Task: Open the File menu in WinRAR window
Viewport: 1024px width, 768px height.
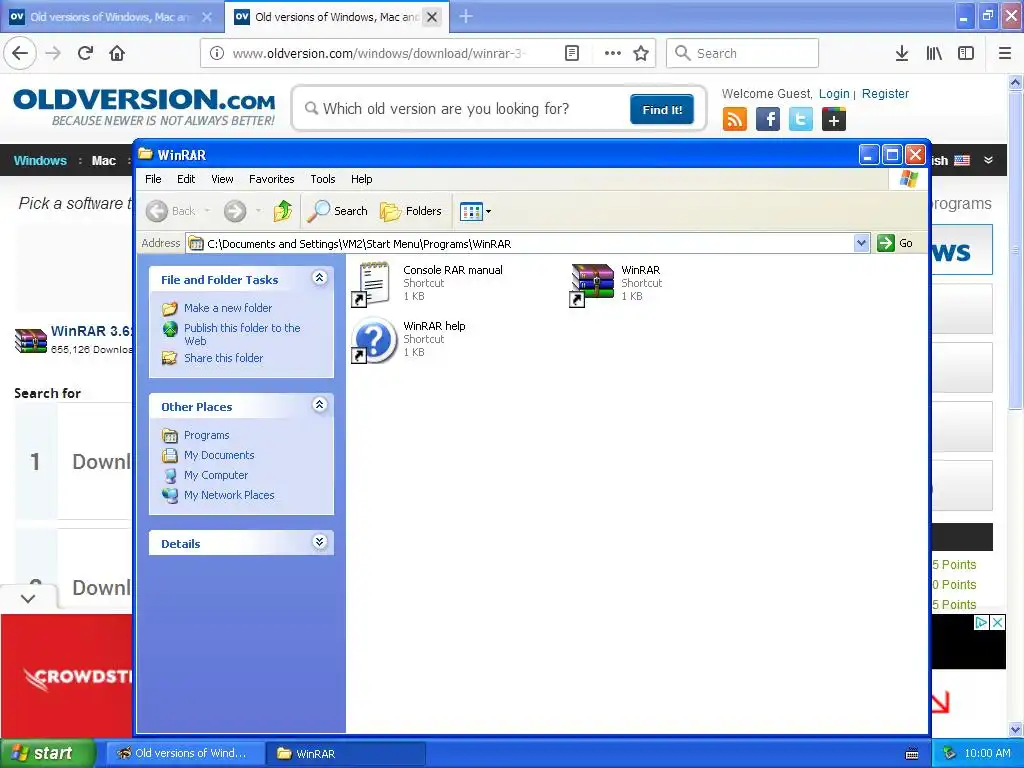Action: coord(153,179)
